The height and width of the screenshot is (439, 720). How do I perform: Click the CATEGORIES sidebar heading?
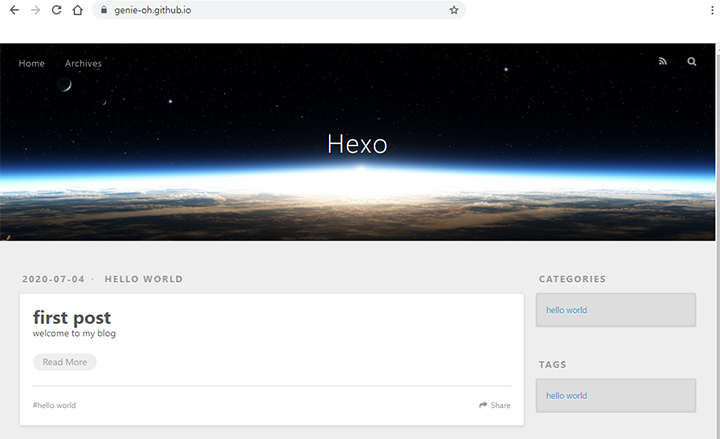point(572,279)
